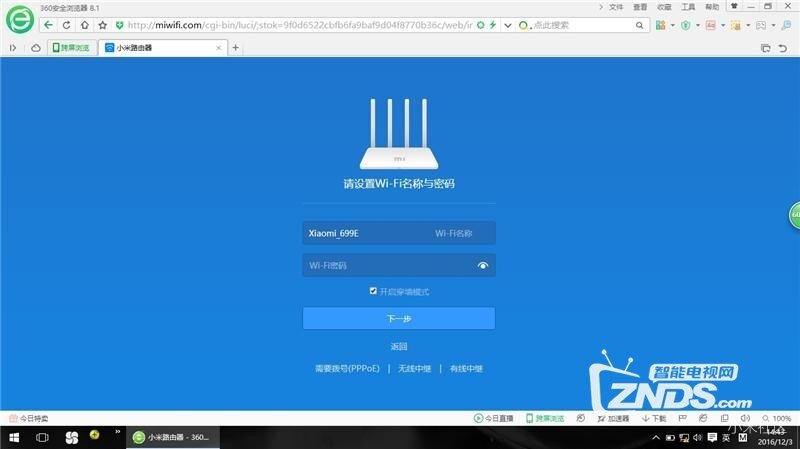
Task: Close the 小米路由器 tab
Action: (x=218, y=47)
